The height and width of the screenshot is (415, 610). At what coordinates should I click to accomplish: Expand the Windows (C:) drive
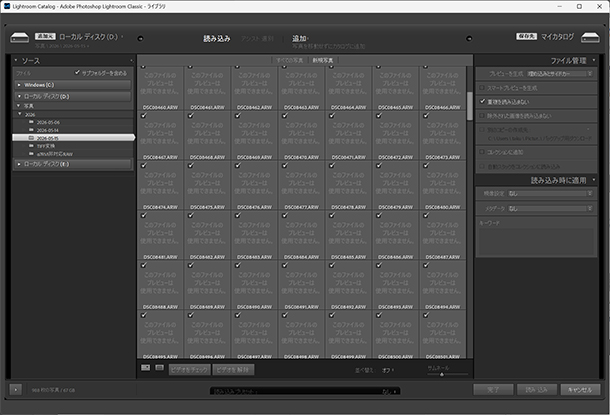coord(19,85)
